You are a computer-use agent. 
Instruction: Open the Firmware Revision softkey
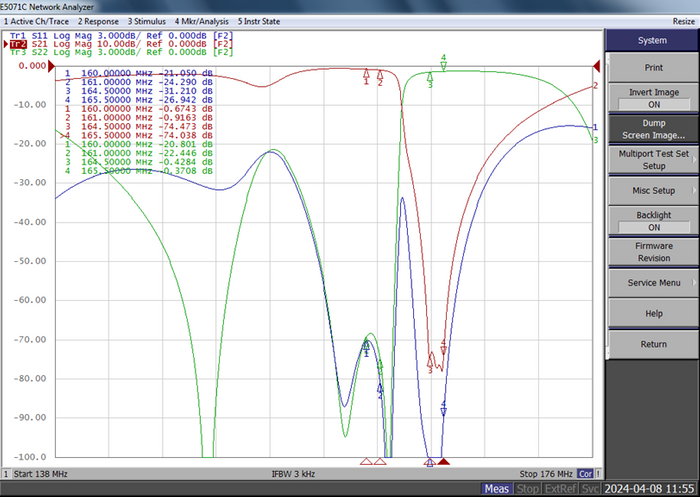653,251
